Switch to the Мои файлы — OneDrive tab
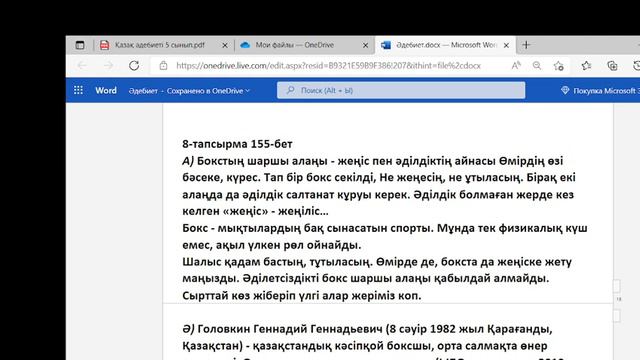Screen dimensions: 640x360 coord(295,45)
